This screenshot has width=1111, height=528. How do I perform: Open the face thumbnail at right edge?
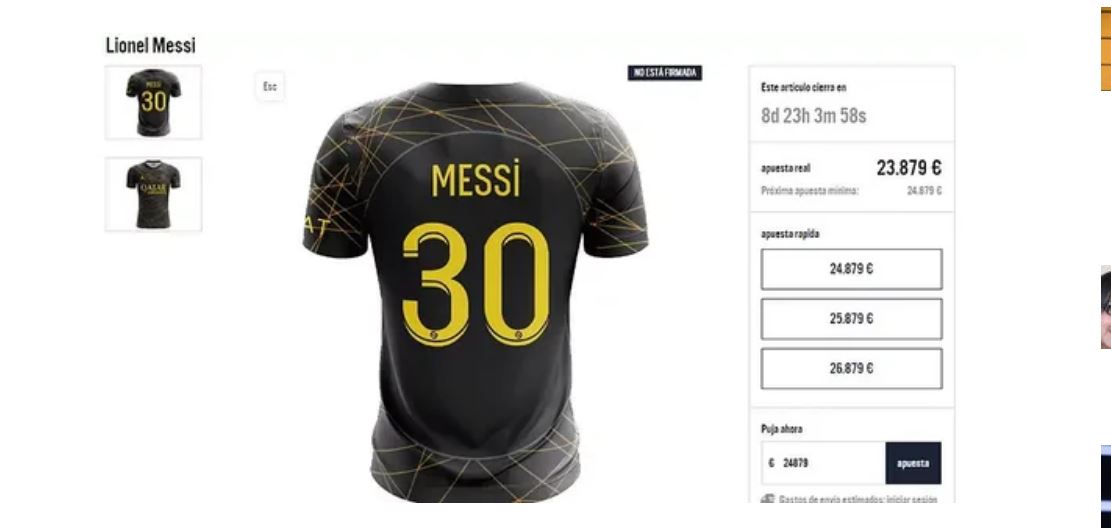1106,307
